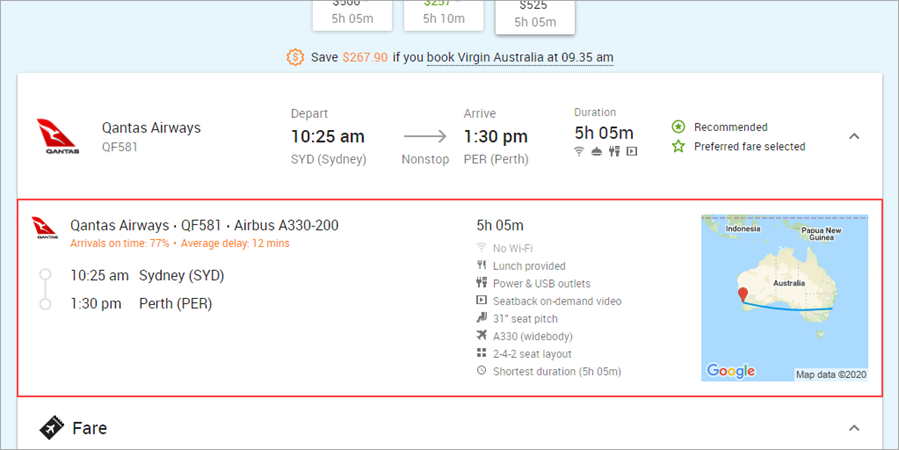Click the orange savings dollar badge icon
The image size is (899, 450).
tap(295, 57)
